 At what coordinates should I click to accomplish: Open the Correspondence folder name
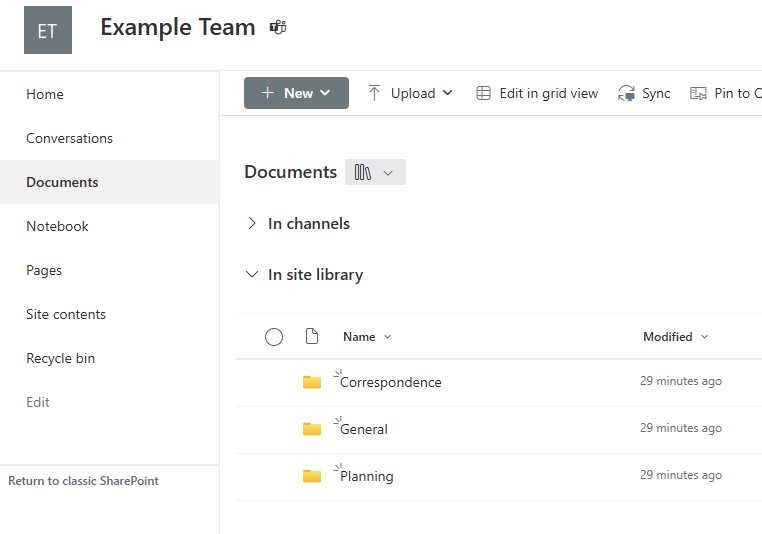tap(391, 382)
